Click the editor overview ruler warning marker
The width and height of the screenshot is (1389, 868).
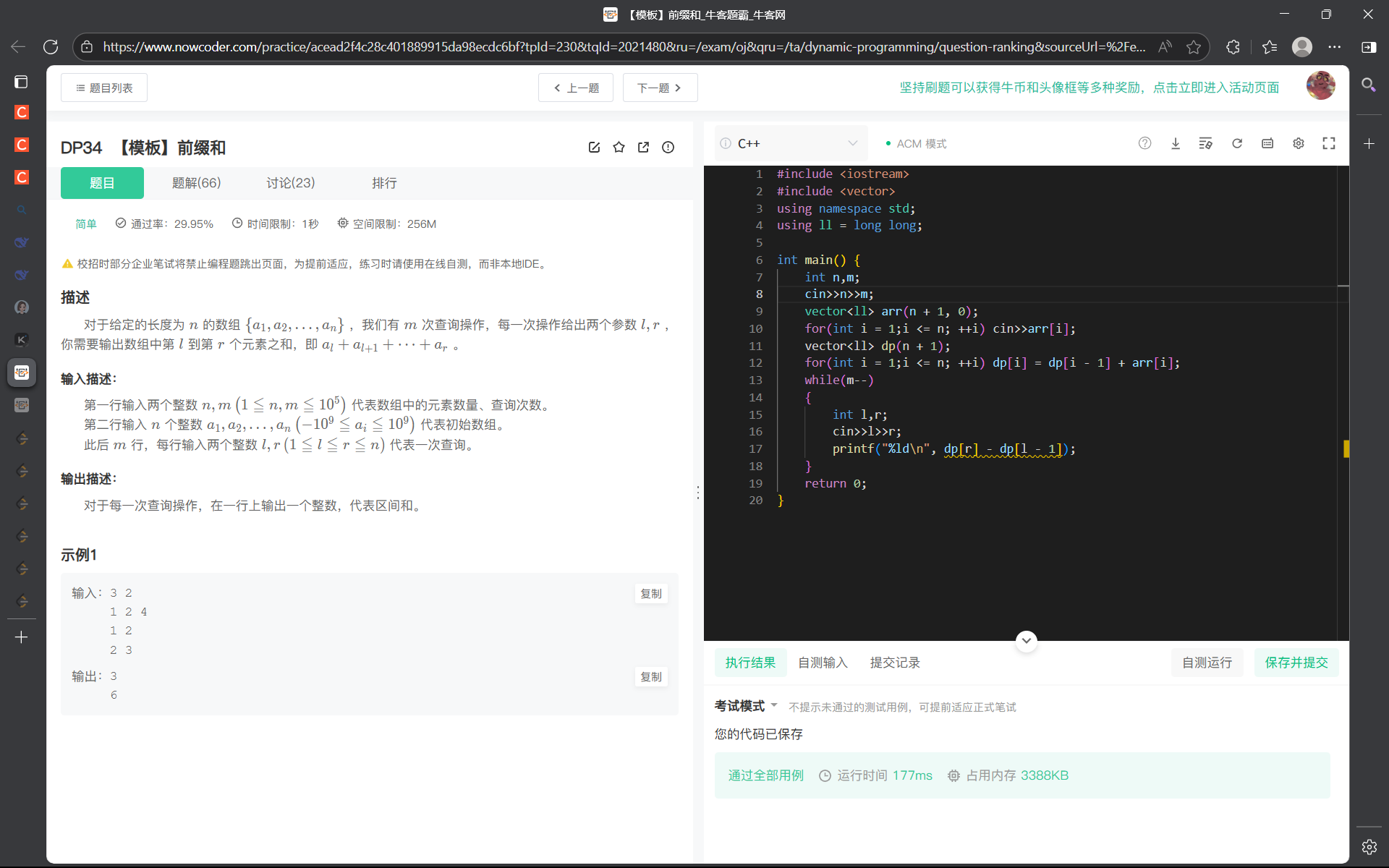coord(1346,448)
